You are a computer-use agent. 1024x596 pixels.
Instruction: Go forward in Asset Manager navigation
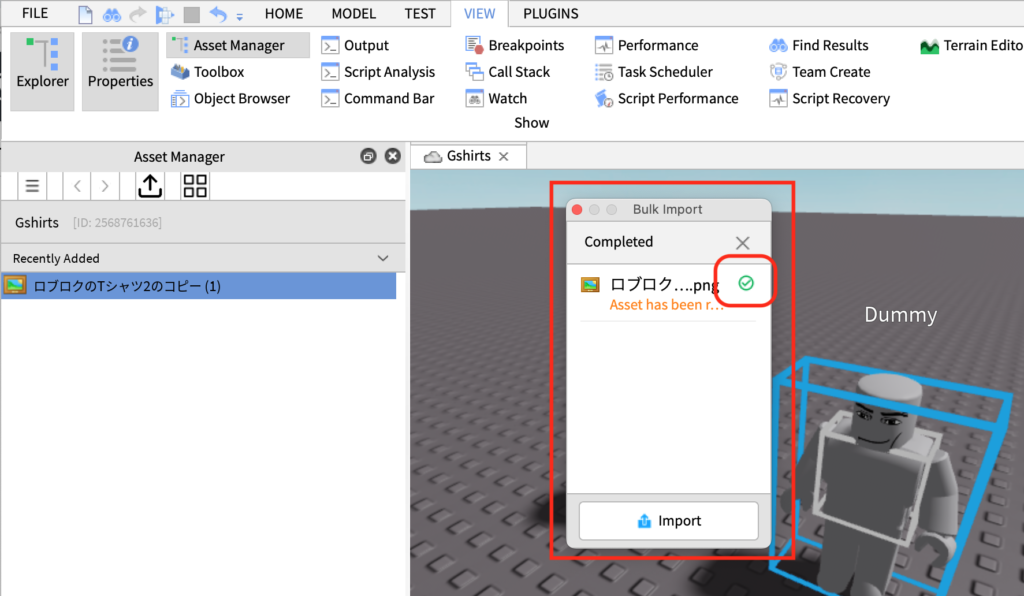(104, 186)
